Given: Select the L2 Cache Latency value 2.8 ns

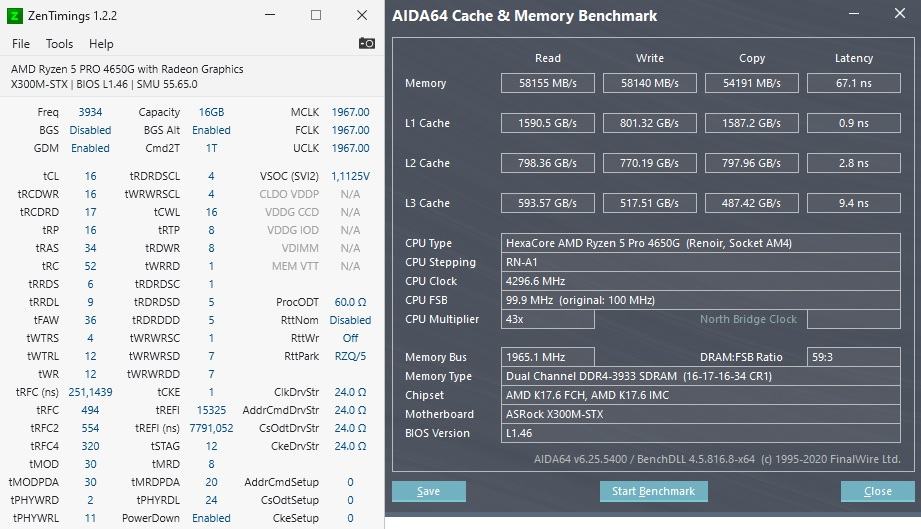Looking at the screenshot, I should (x=853, y=163).
